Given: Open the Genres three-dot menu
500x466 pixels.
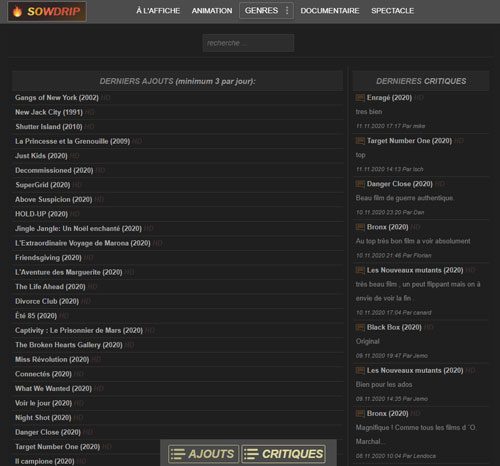Looking at the screenshot, I should pyautogui.click(x=287, y=11).
